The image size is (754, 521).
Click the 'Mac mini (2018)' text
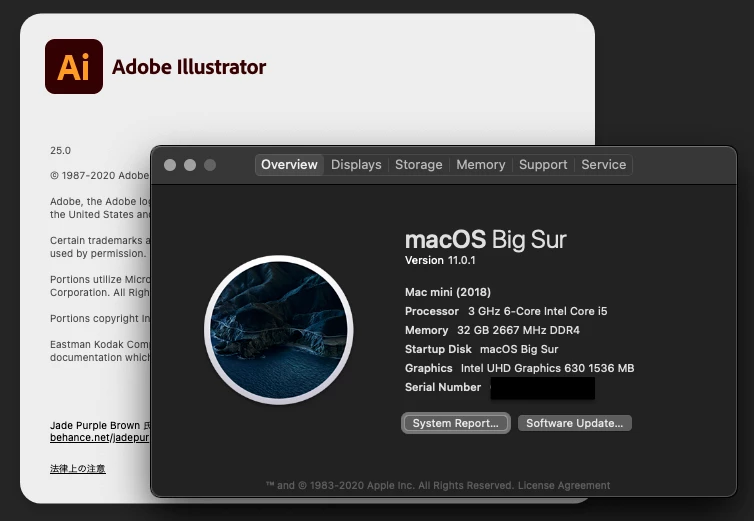click(x=448, y=292)
